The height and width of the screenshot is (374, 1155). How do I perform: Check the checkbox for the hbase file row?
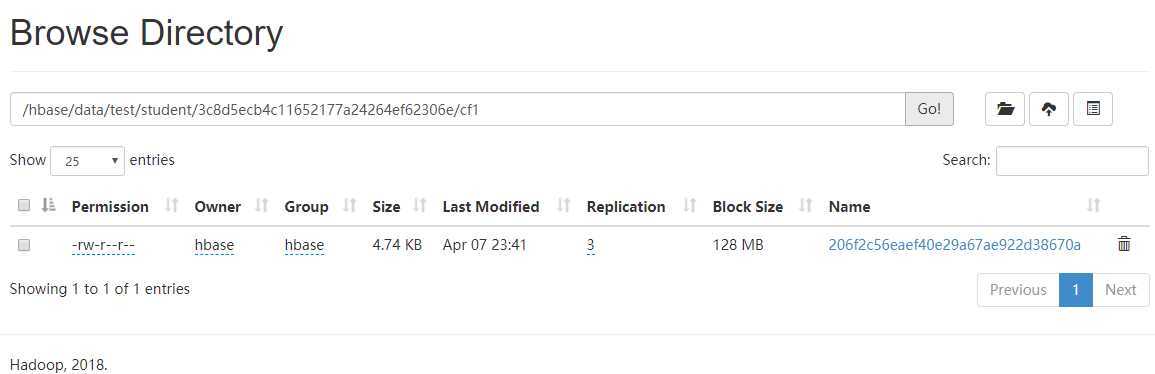(x=24, y=245)
